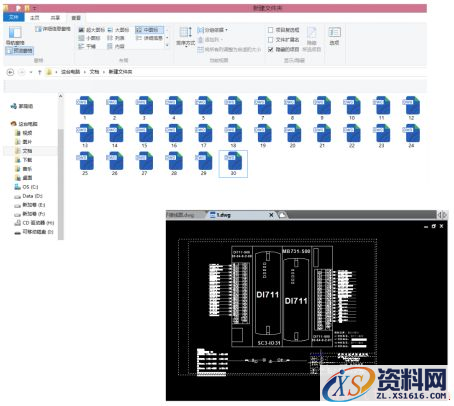Choose 中图标 medium icons layout

(x=149, y=30)
